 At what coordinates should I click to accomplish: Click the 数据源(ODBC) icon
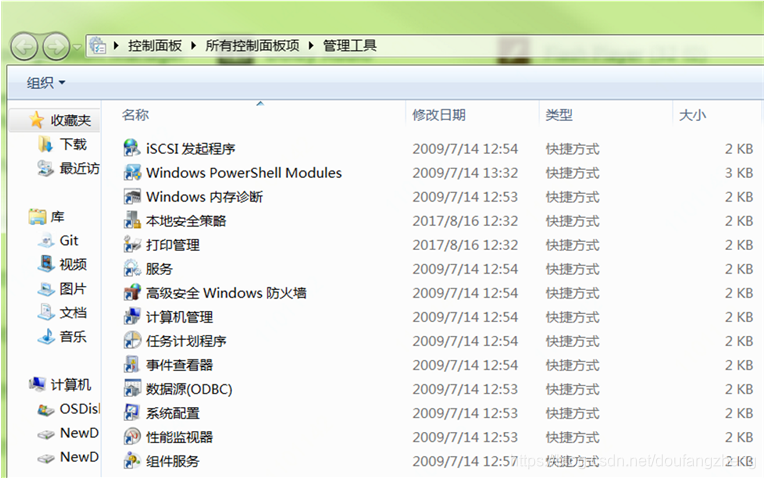[x=132, y=389]
